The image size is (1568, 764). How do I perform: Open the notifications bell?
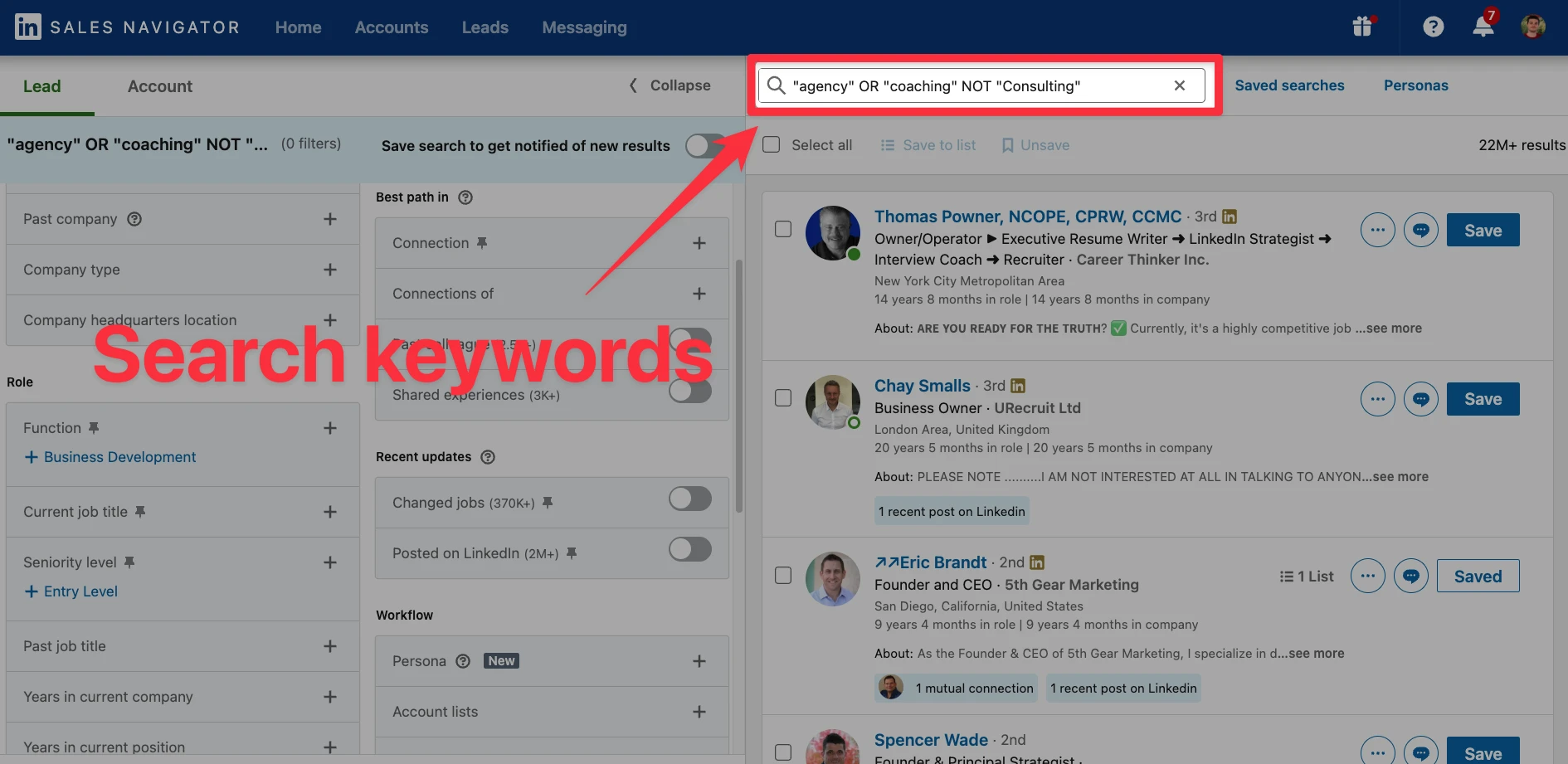[x=1483, y=27]
